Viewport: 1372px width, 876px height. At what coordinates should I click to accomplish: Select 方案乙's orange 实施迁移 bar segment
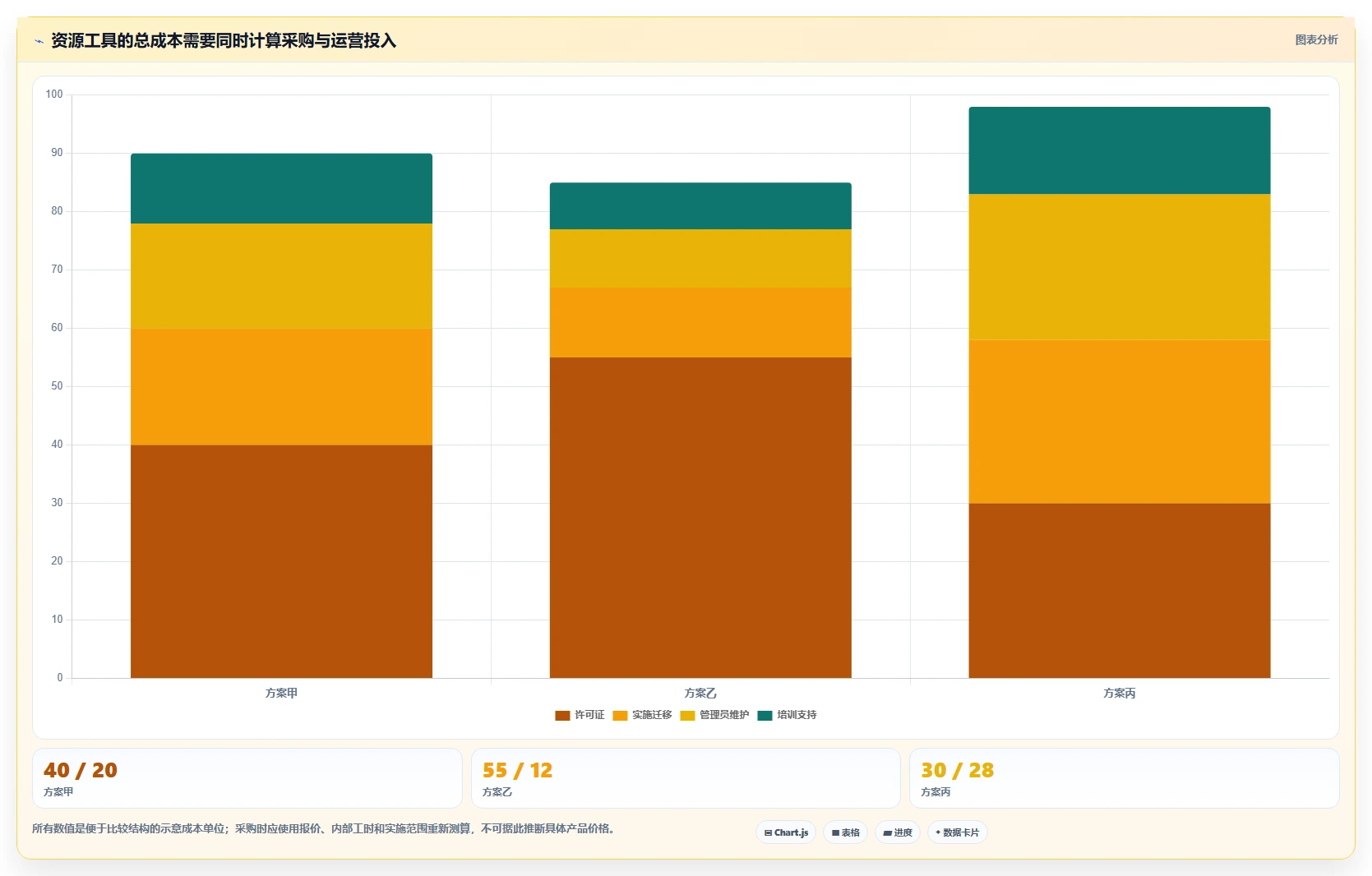700,322
